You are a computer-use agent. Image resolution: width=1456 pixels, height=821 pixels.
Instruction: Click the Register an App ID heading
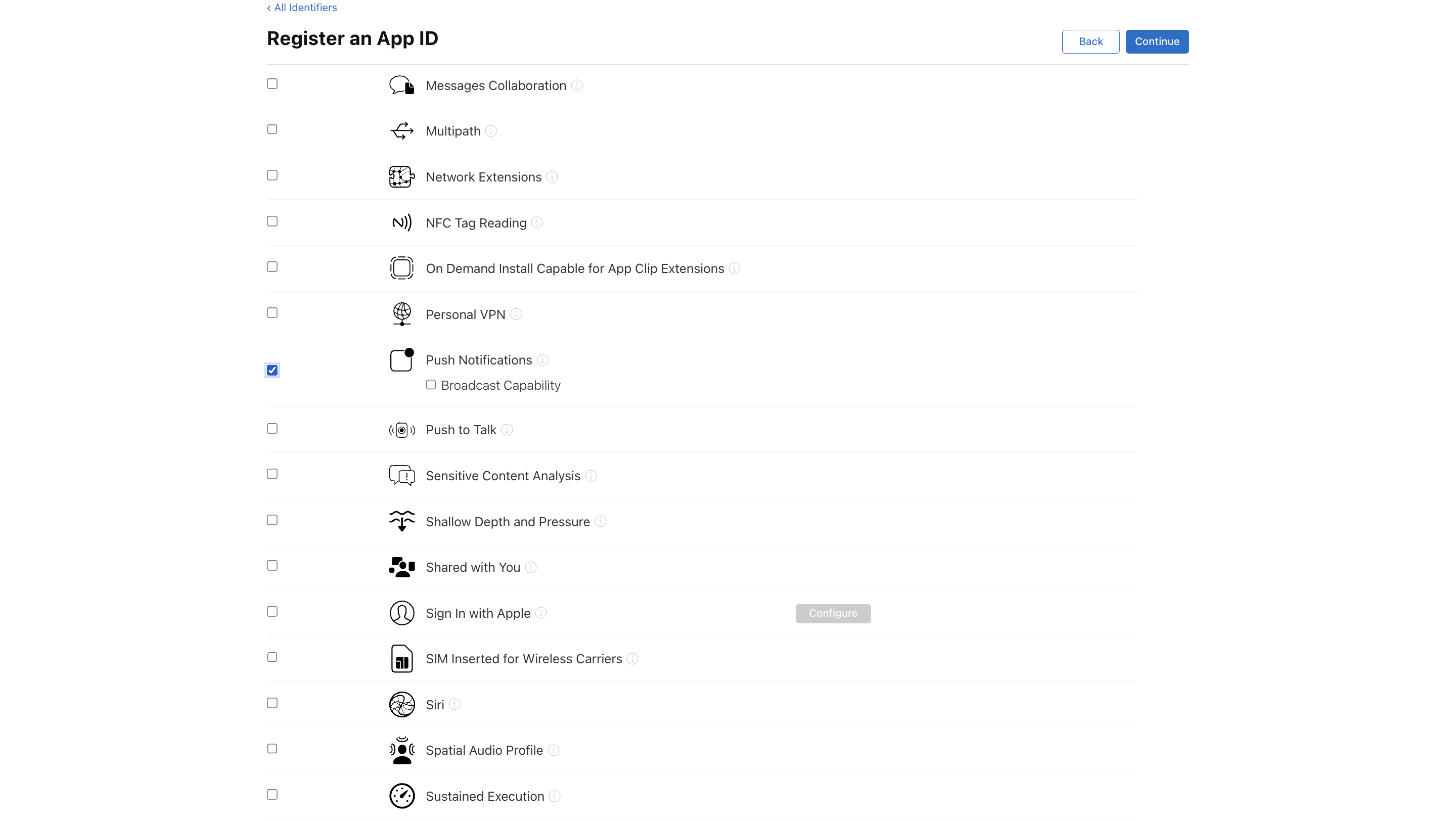pos(352,38)
